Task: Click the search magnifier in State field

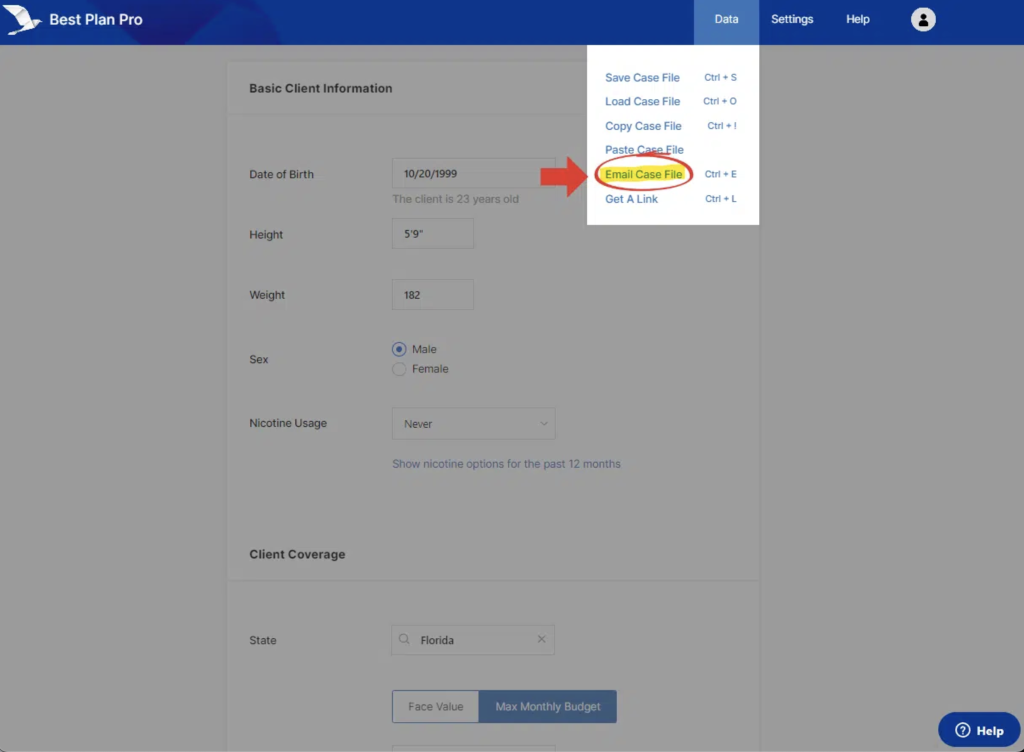Action: tap(405, 640)
